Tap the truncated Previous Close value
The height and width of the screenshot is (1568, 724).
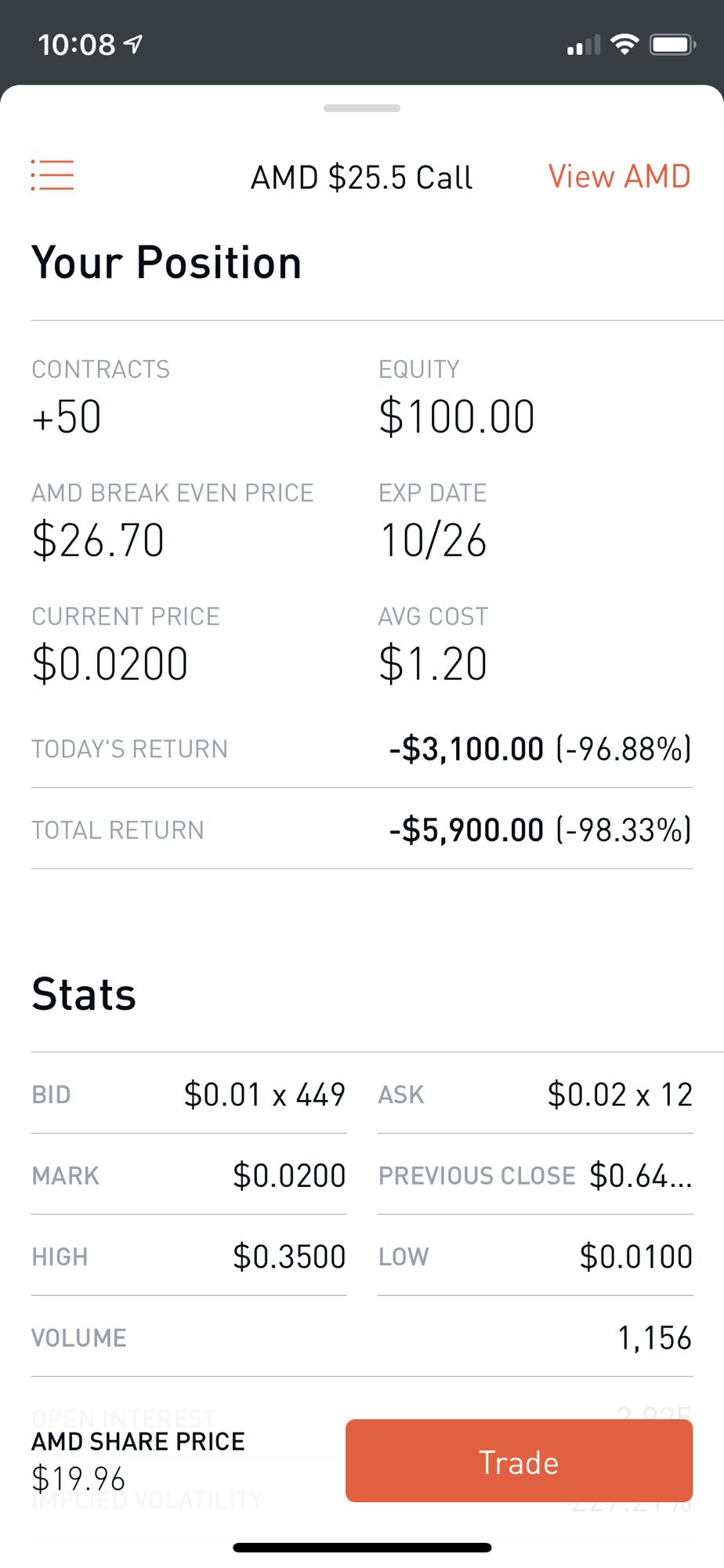pyautogui.click(x=640, y=1175)
